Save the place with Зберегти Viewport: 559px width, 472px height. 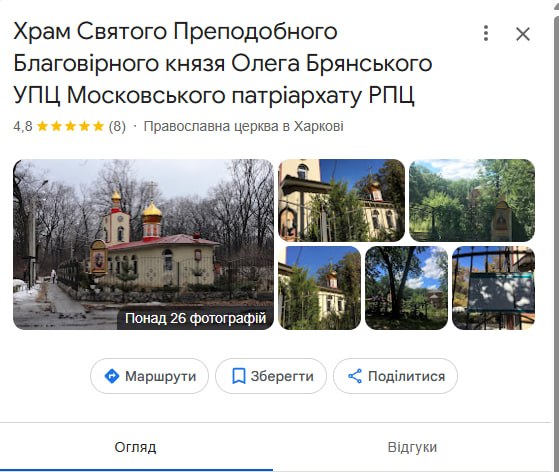tap(271, 376)
